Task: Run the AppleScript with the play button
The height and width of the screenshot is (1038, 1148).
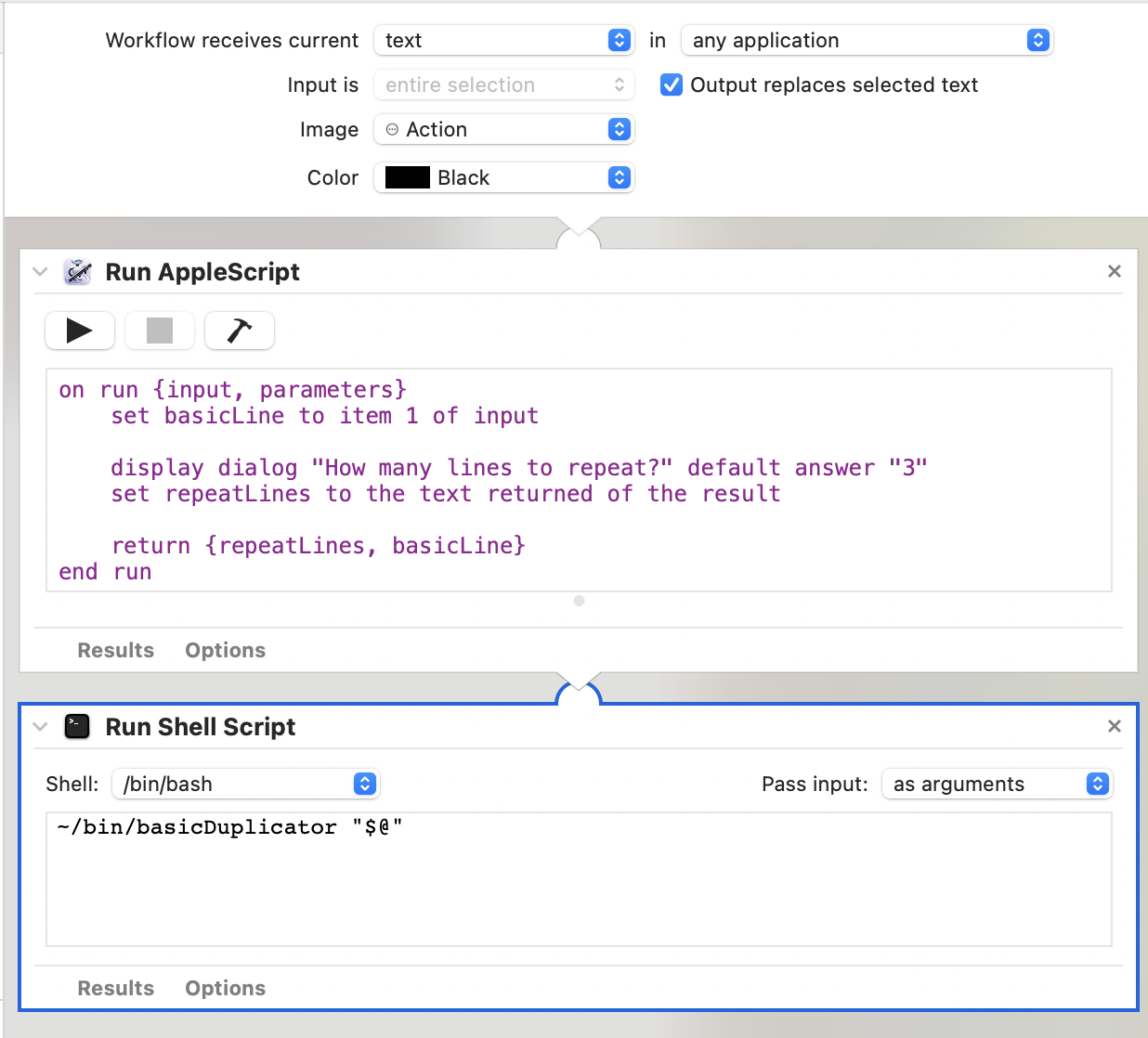Action: pyautogui.click(x=80, y=331)
